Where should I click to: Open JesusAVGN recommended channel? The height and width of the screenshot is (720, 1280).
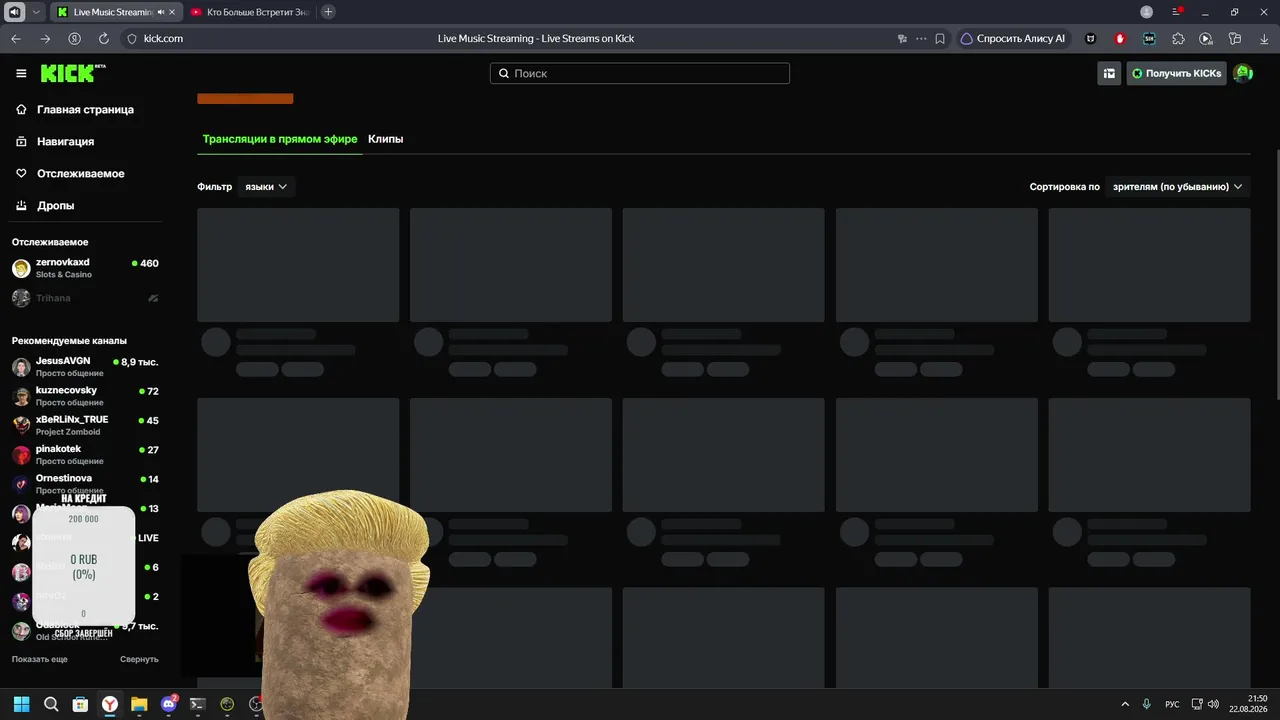point(85,366)
